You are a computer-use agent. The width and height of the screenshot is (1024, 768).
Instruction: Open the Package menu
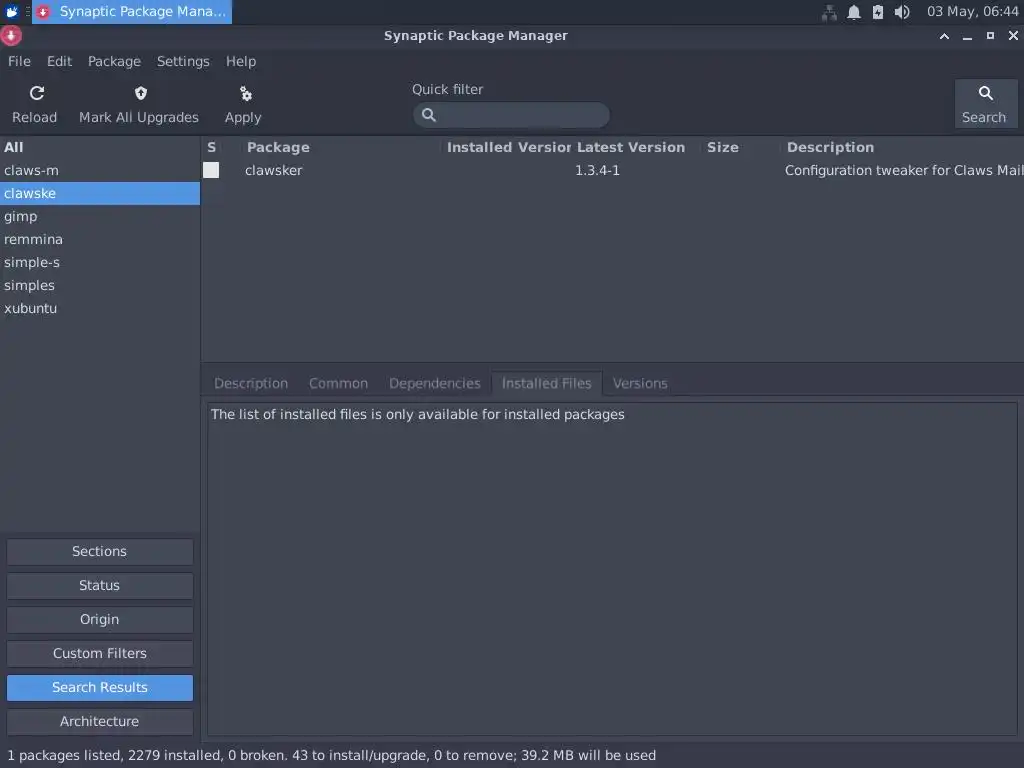(x=114, y=61)
